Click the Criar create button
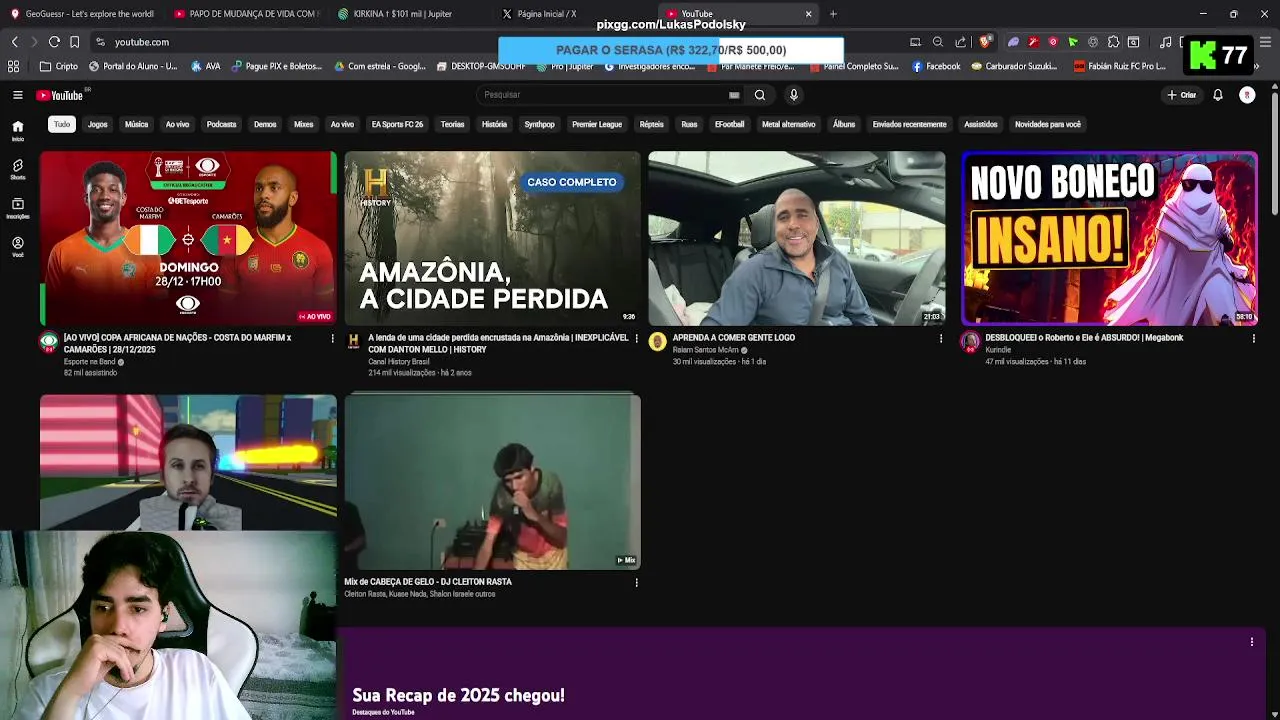 point(1181,95)
